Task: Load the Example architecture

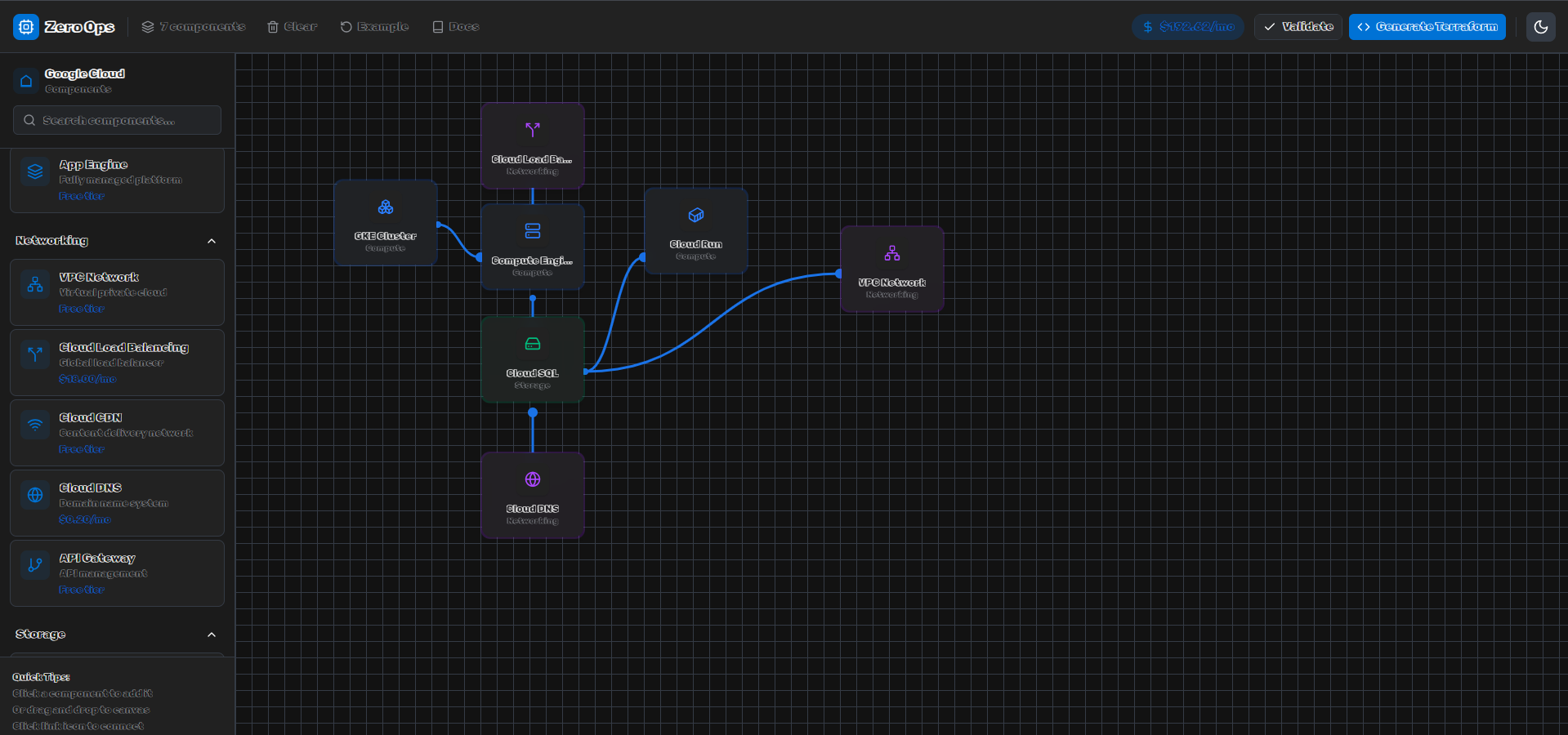Action: (x=374, y=27)
